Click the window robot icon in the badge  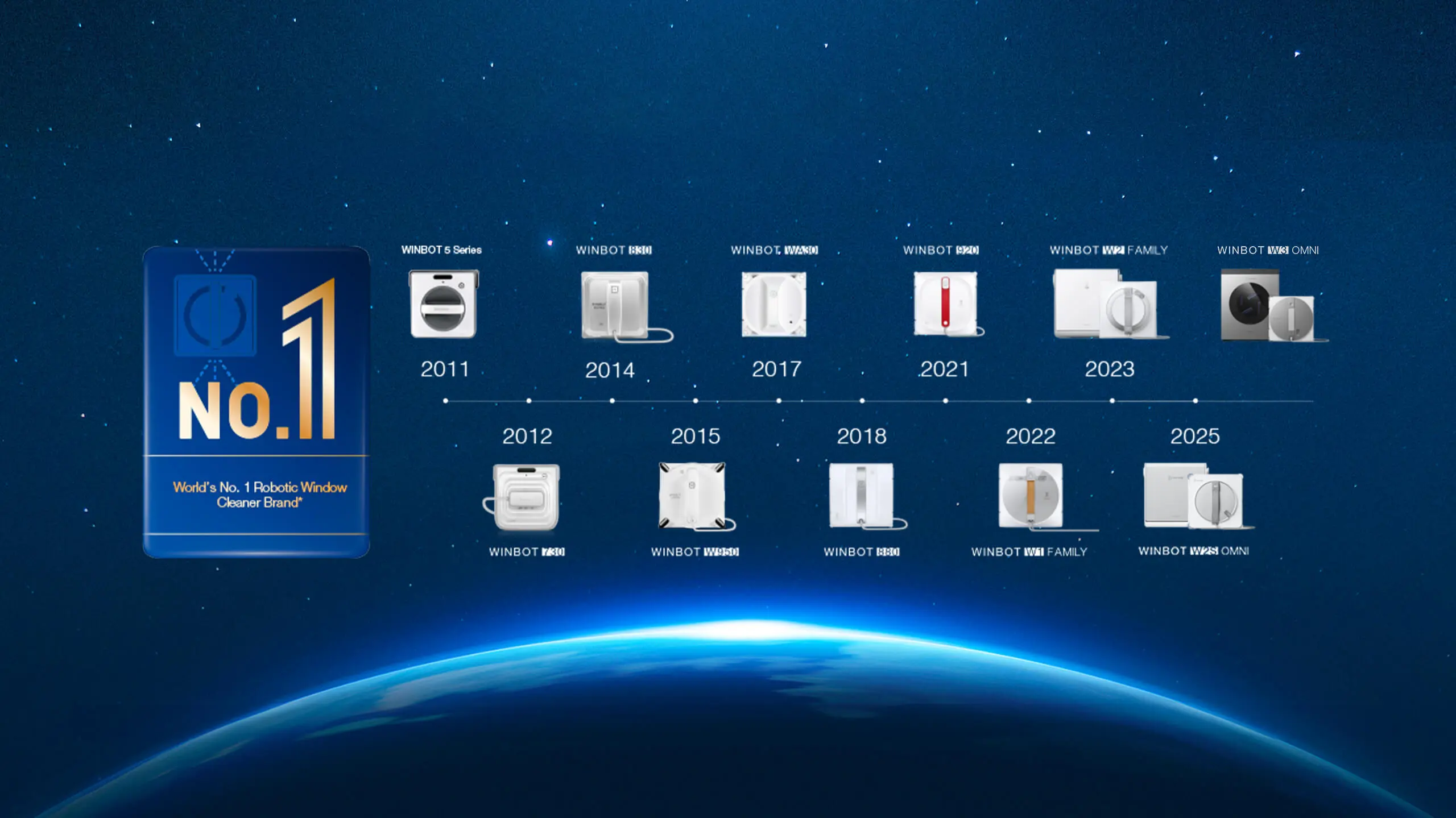(x=215, y=315)
